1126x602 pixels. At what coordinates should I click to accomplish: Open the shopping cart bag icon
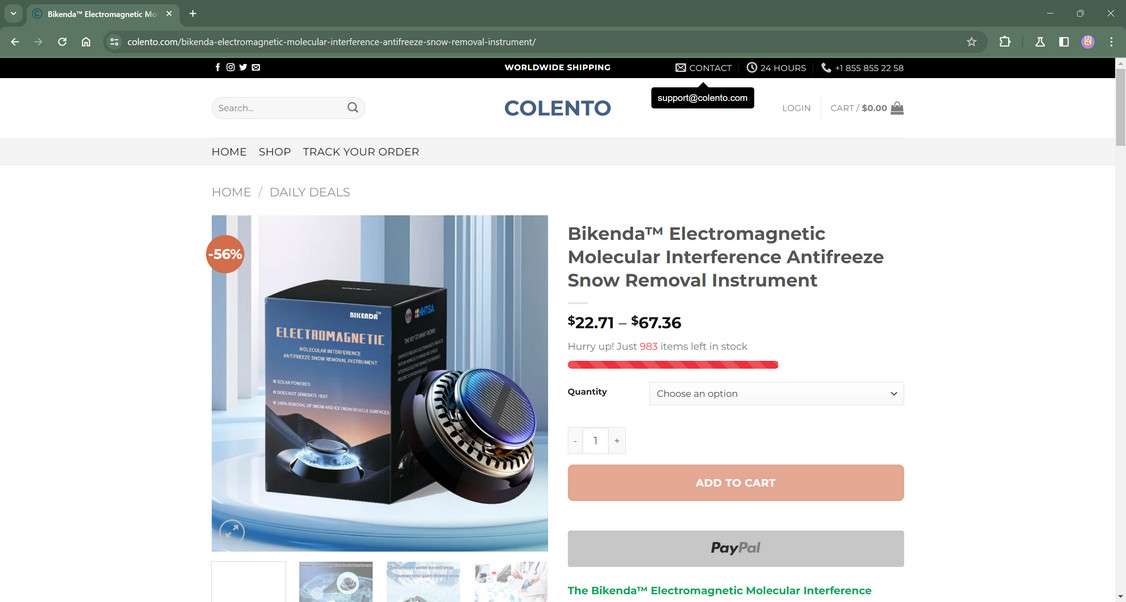click(x=897, y=108)
